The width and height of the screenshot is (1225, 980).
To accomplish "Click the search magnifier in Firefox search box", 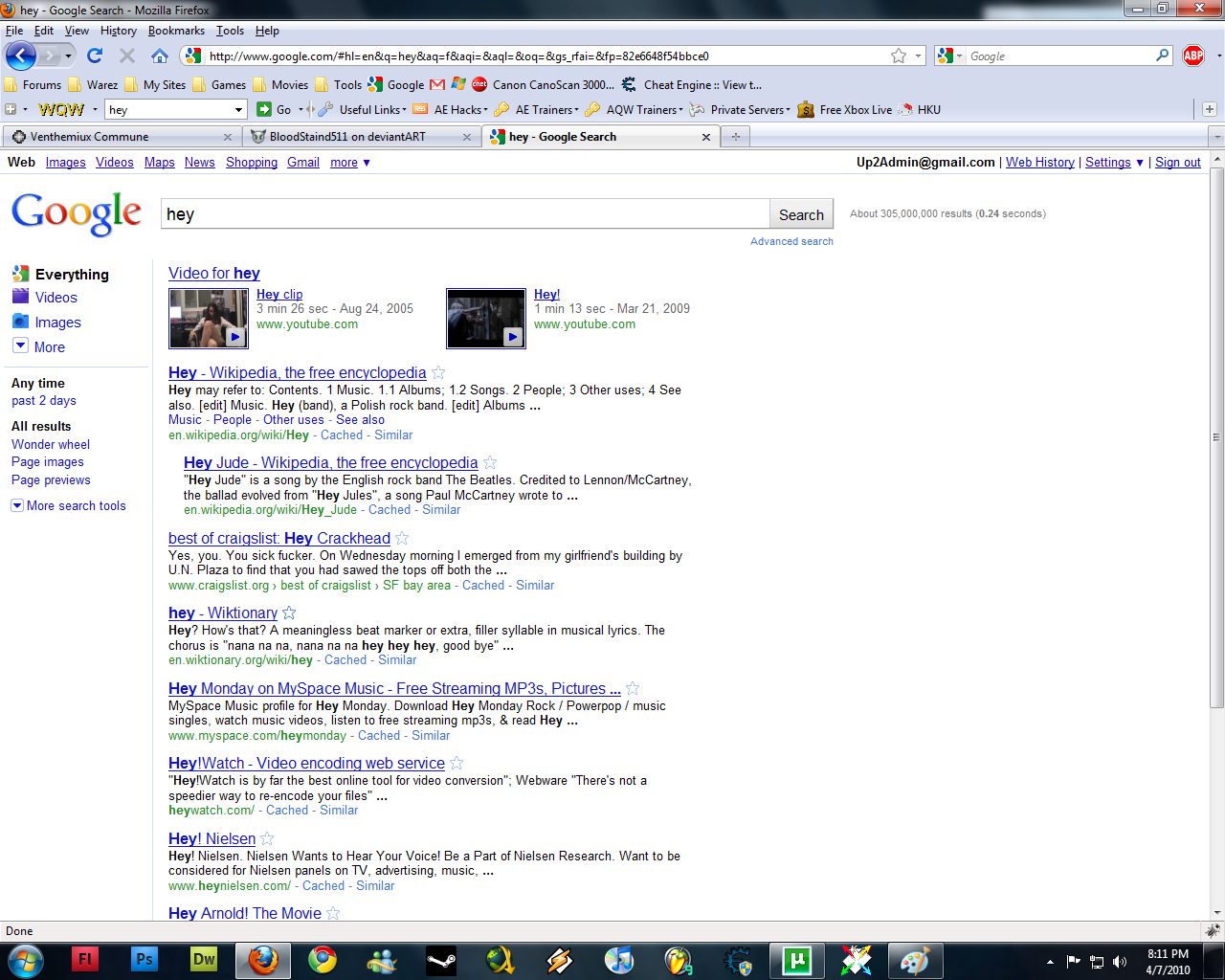I will click(1163, 56).
